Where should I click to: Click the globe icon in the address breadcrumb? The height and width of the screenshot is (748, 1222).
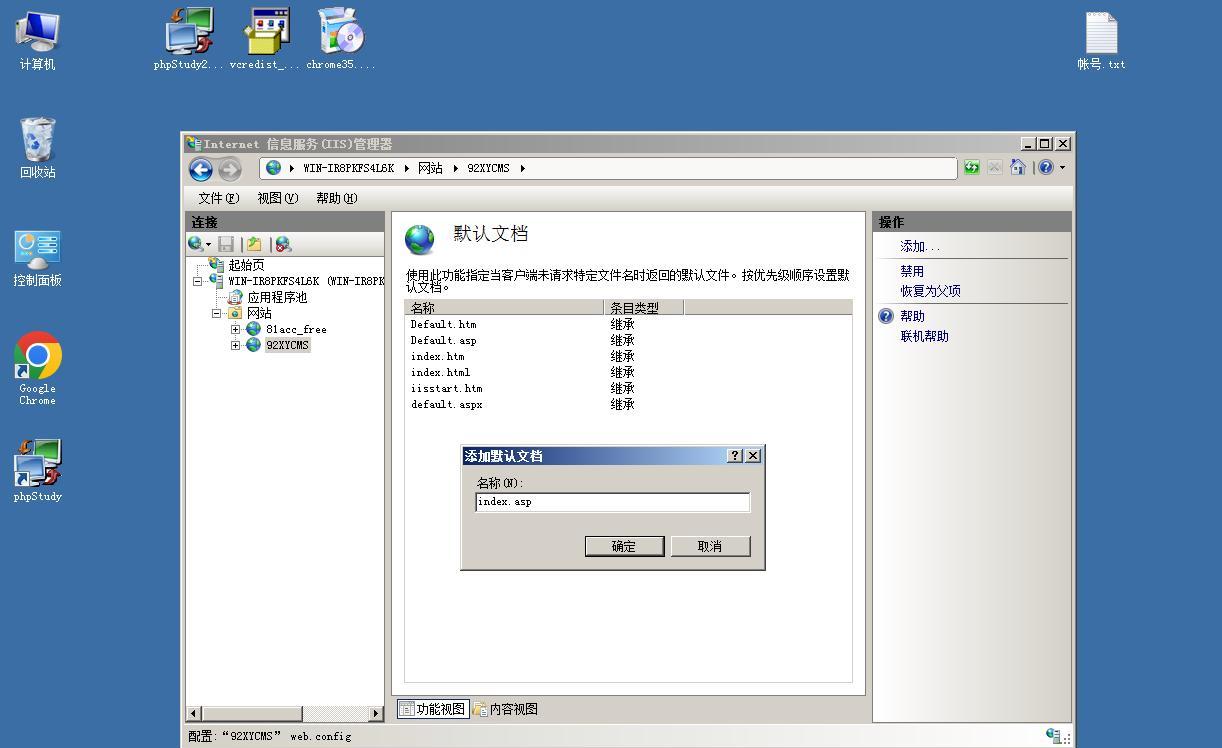(273, 168)
